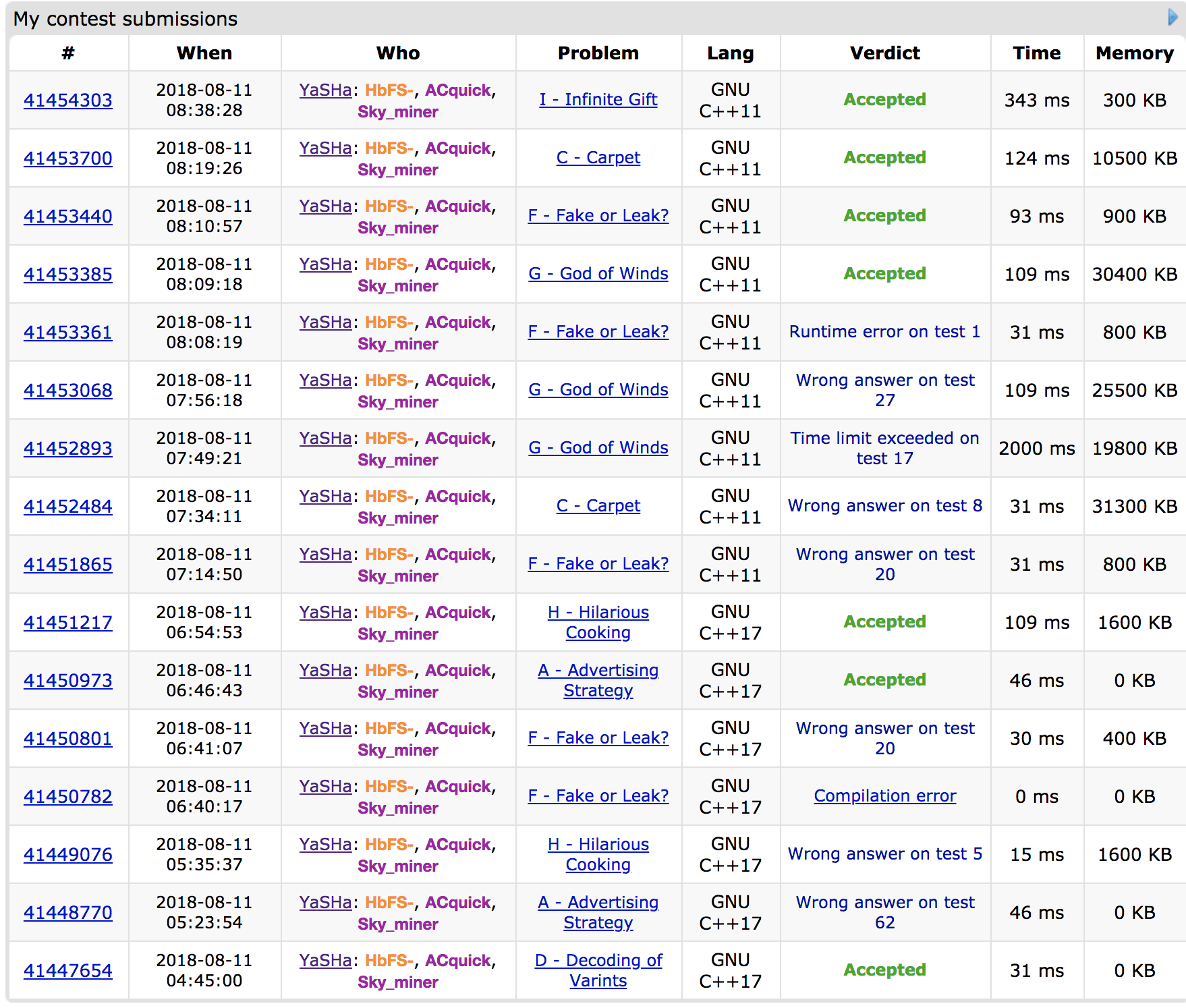View the Compilation error details
1186x1008 pixels.
coord(884,796)
